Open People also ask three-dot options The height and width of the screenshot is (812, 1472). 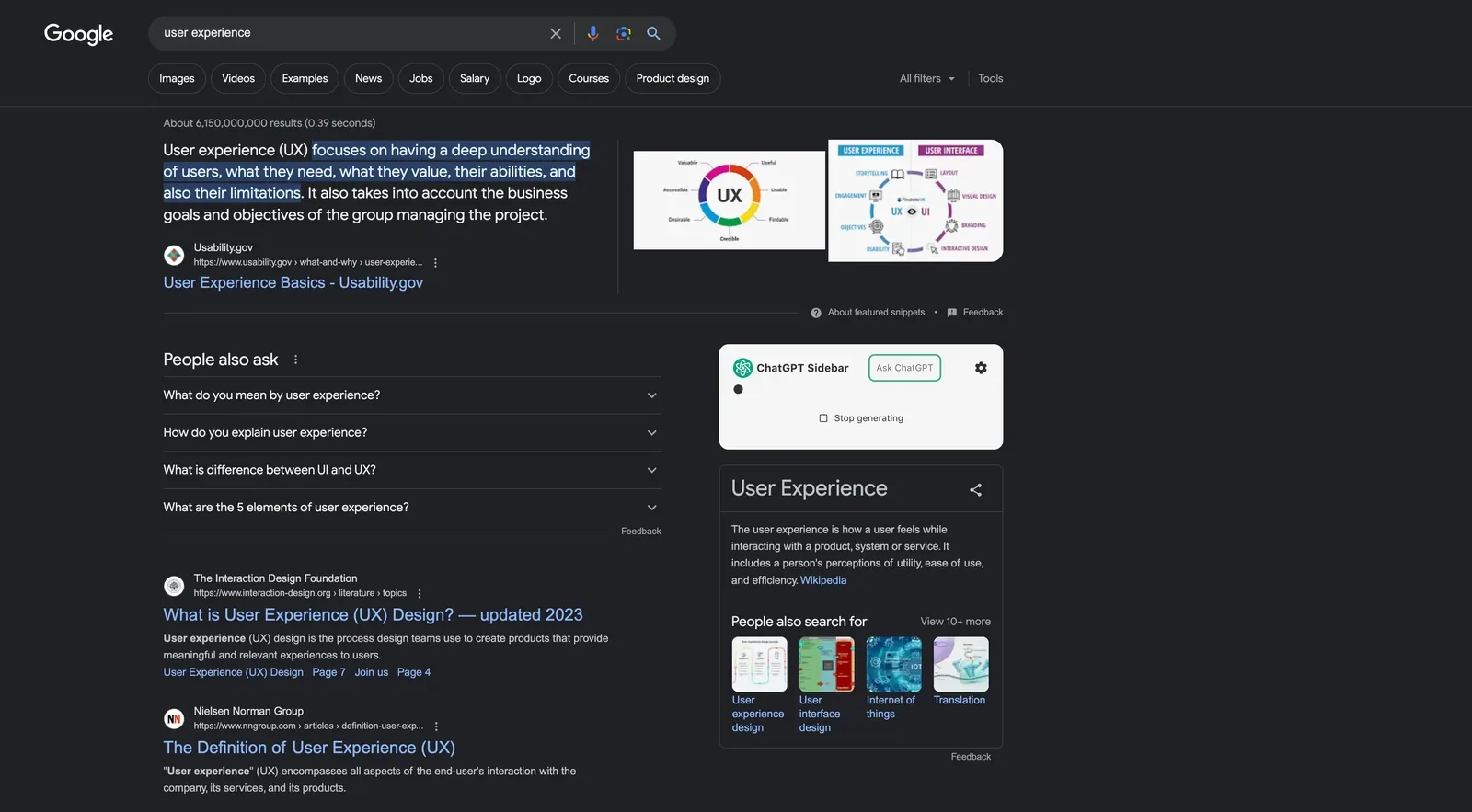(295, 360)
